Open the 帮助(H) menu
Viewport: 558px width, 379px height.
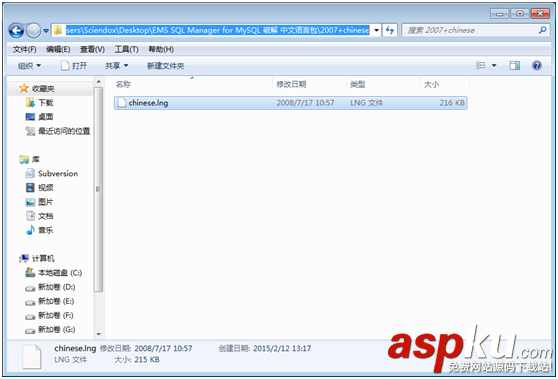tap(161, 49)
